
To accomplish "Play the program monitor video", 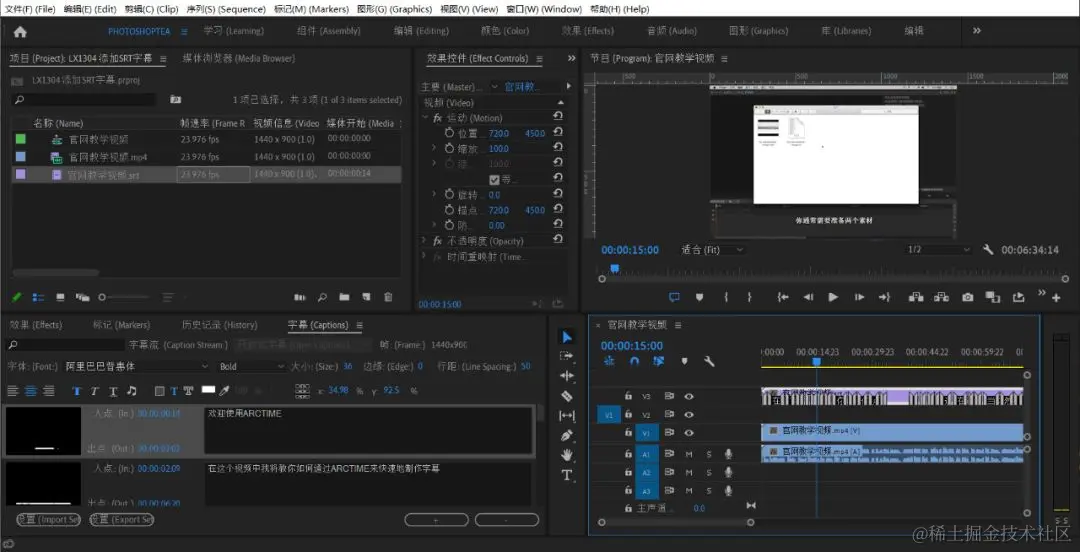I will tap(833, 297).
